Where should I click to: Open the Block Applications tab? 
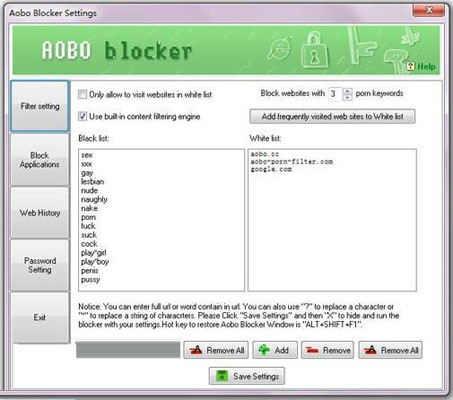[x=40, y=160]
